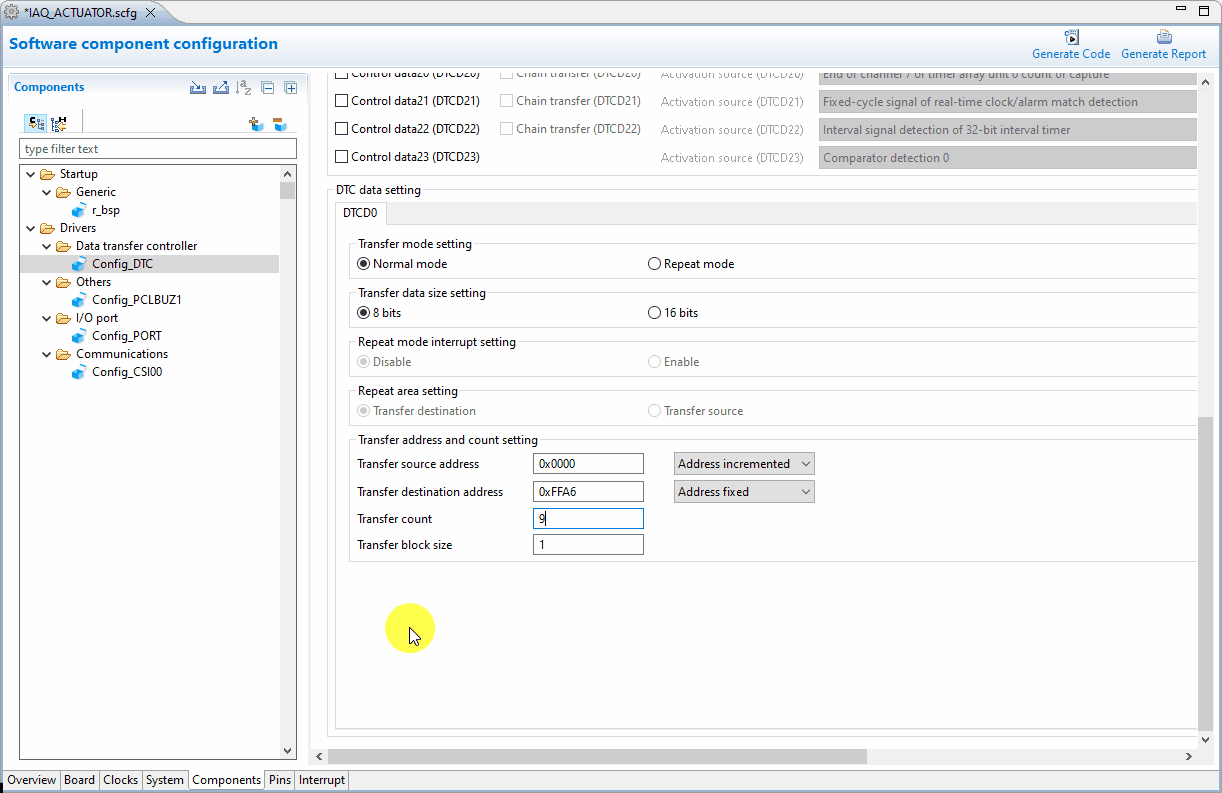Select 16 bits transfer data size

(x=655, y=313)
